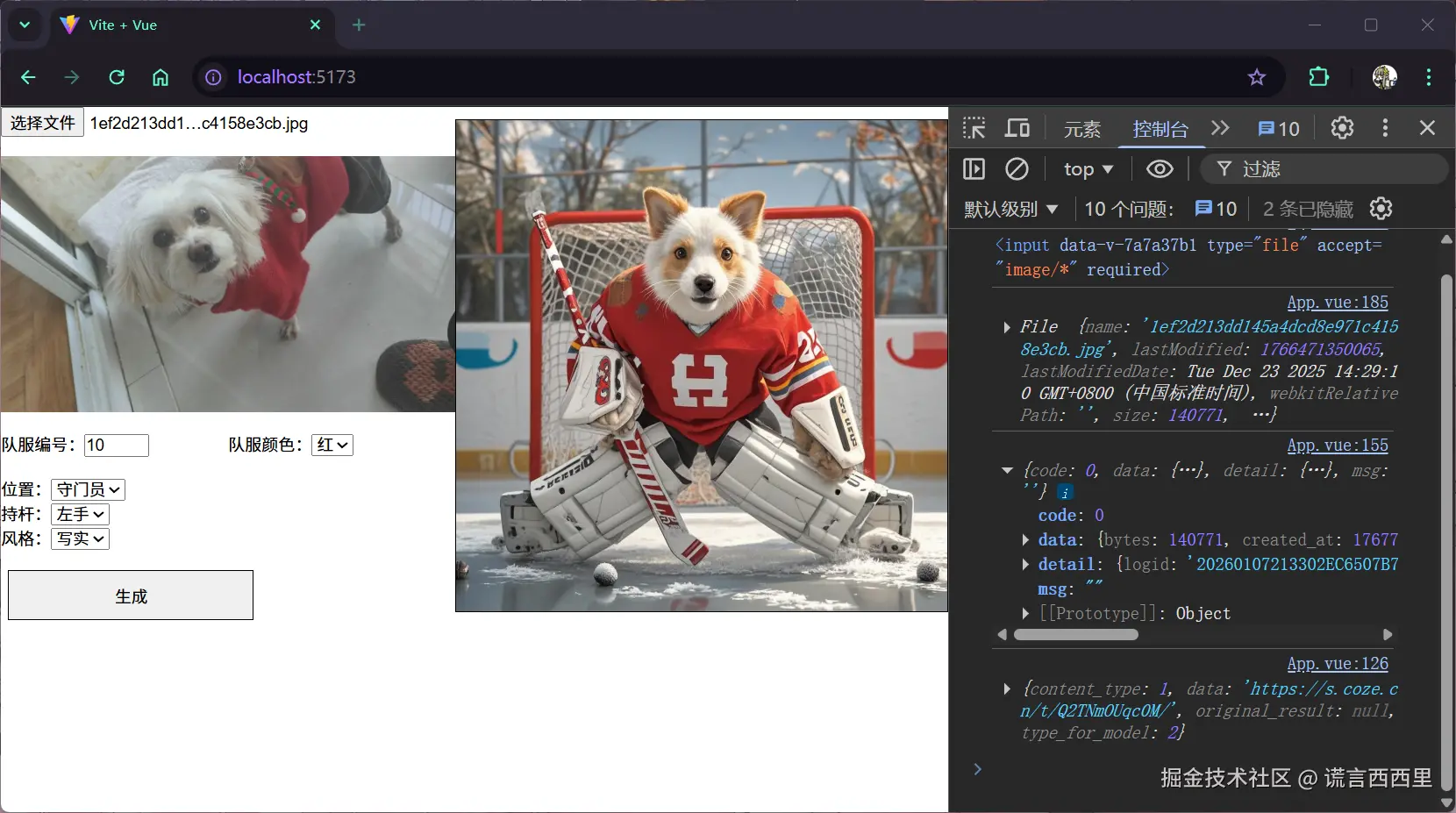1456x813 pixels.
Task: Click the horizontal scrollbar right arrow
Action: click(1388, 634)
